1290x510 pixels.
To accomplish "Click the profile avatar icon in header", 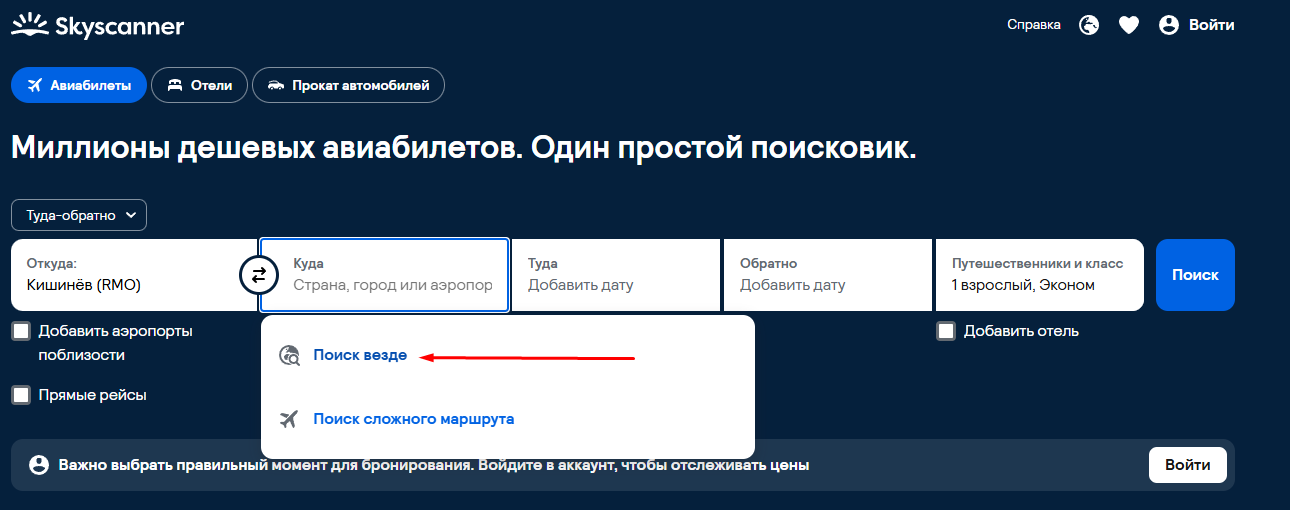I will [1169, 26].
